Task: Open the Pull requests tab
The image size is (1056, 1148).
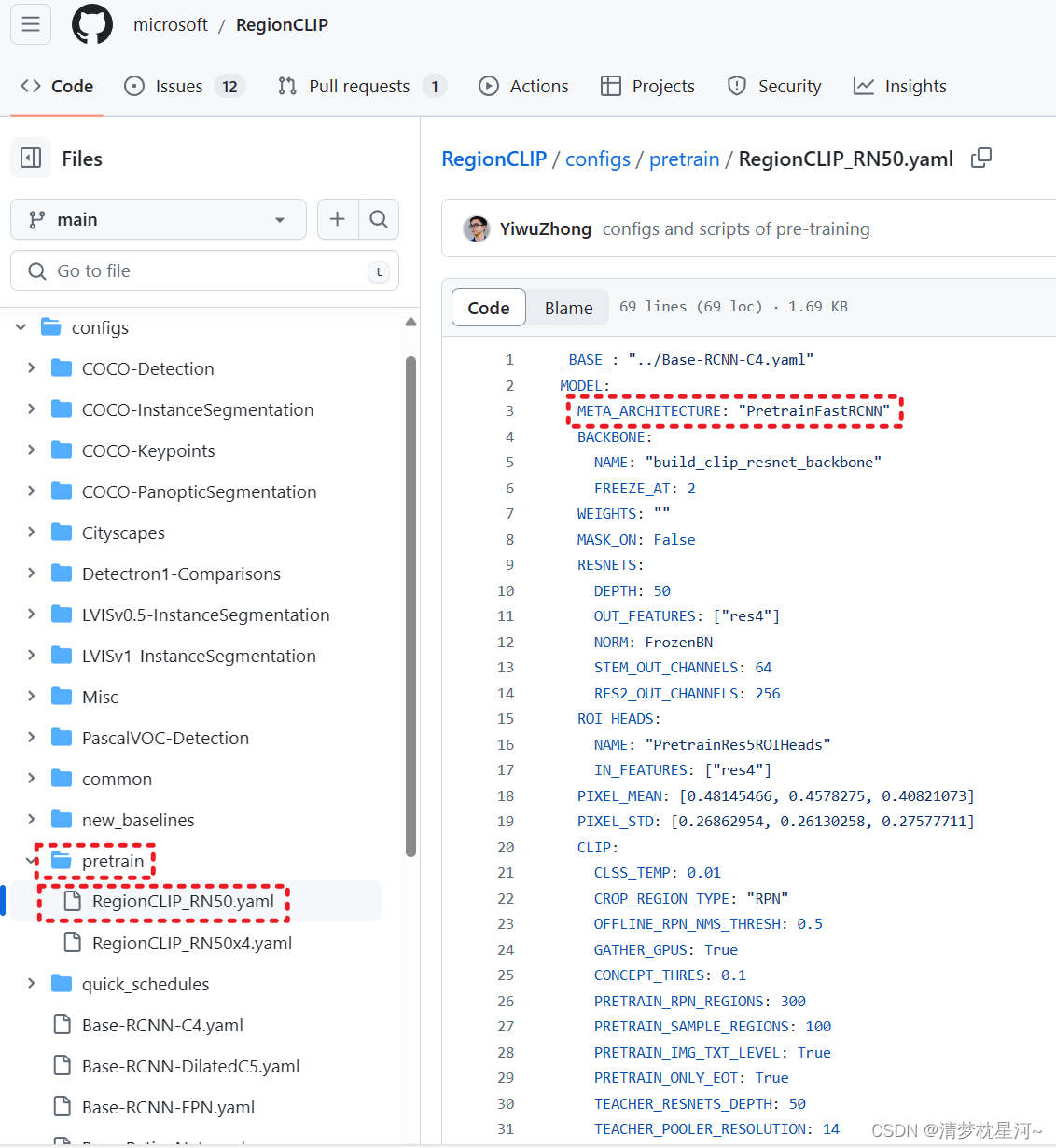Action: pos(362,86)
